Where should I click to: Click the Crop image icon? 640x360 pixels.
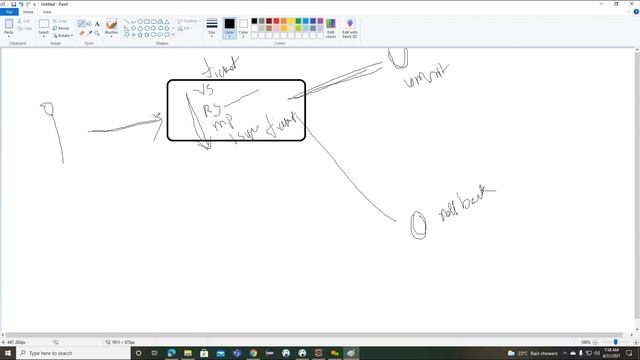[55, 21]
